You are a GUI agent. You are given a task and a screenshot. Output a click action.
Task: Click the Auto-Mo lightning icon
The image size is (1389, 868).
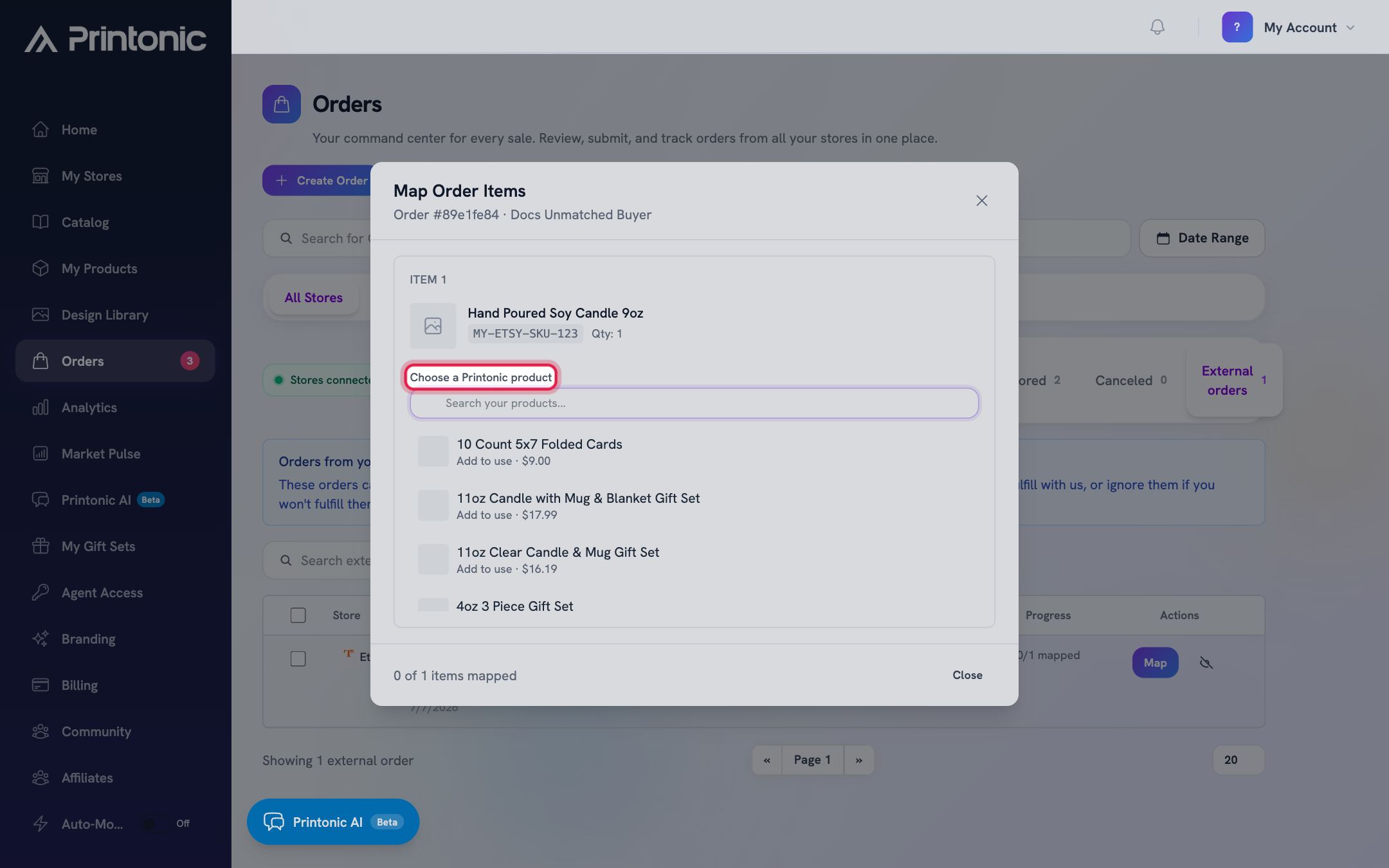pyautogui.click(x=41, y=824)
